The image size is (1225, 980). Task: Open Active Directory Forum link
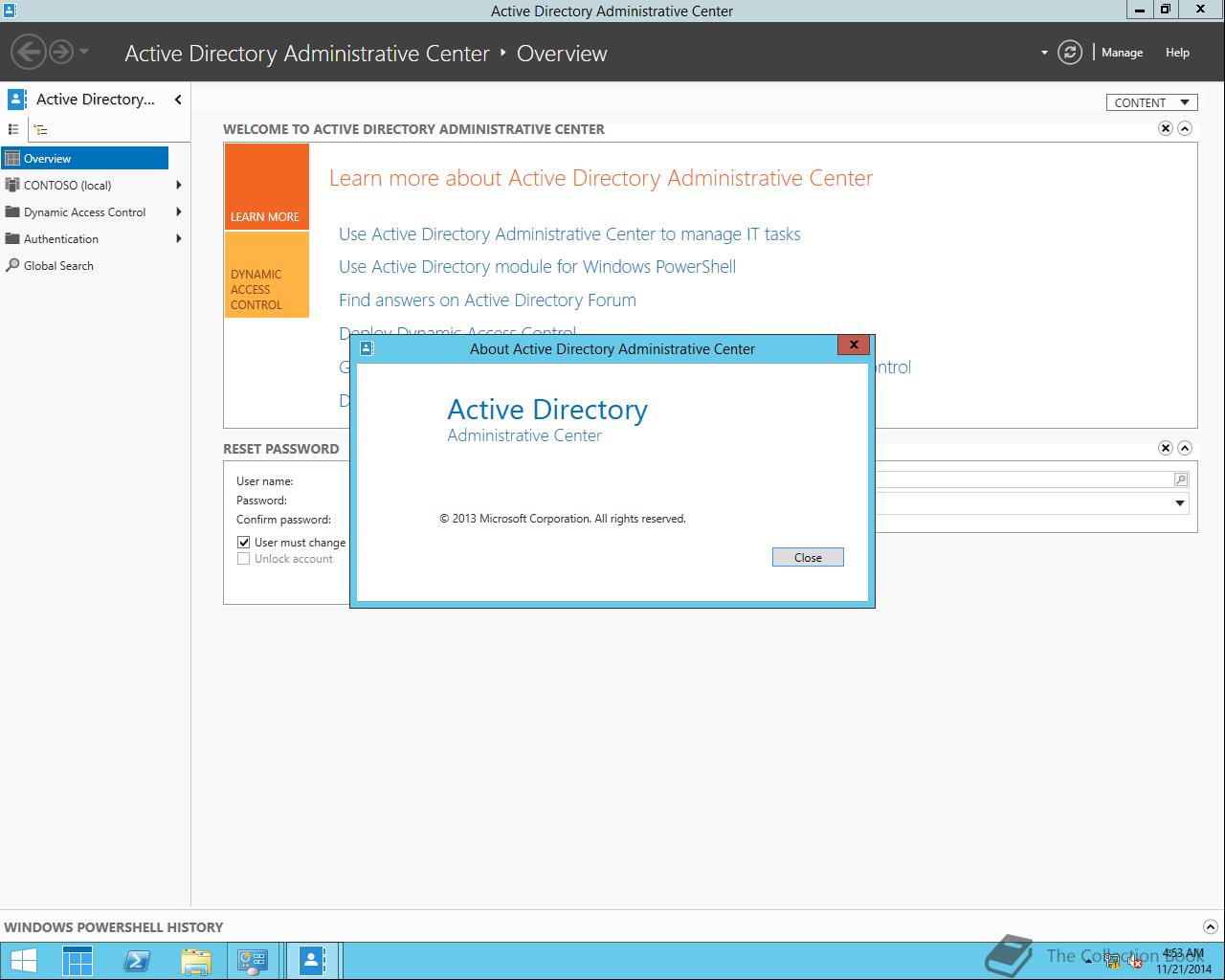[x=487, y=301]
